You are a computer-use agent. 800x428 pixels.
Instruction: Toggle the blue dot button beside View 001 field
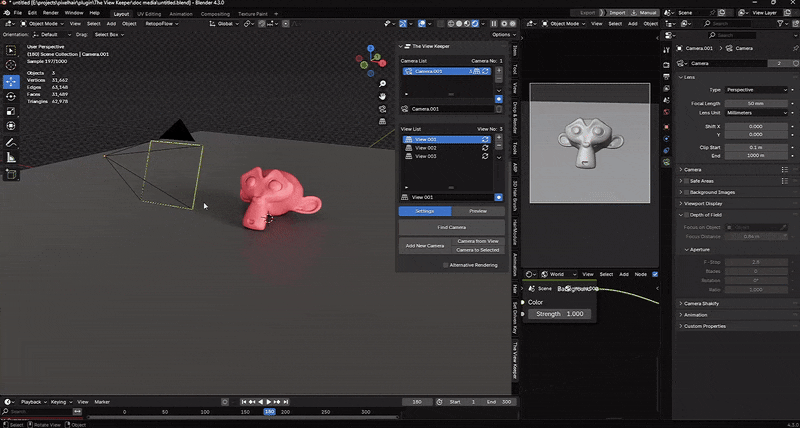498,197
